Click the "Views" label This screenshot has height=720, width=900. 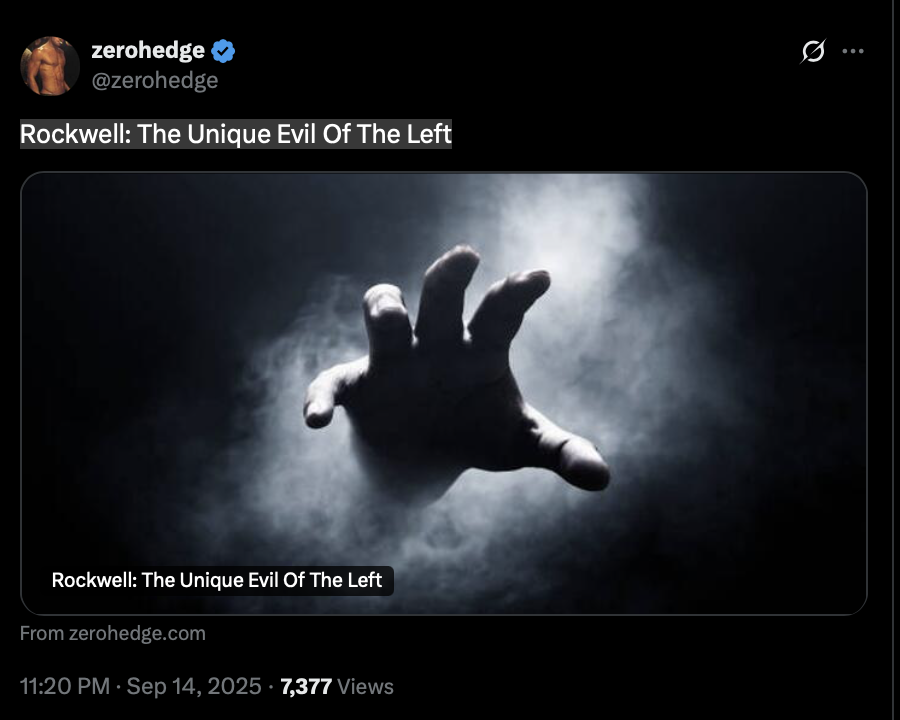coord(366,687)
